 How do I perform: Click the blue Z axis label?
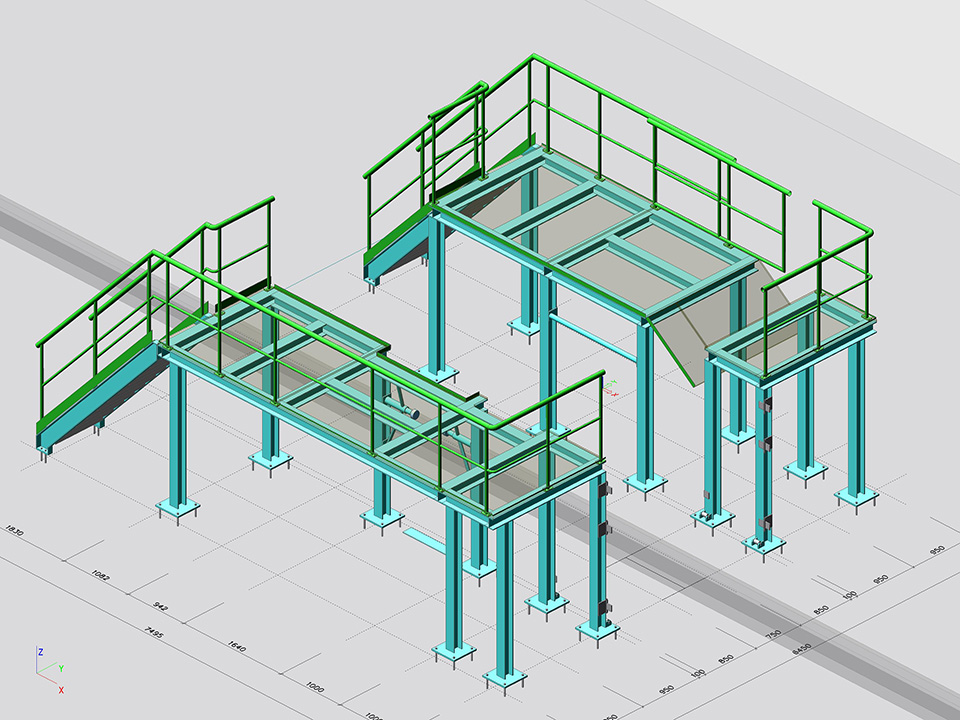[40, 651]
